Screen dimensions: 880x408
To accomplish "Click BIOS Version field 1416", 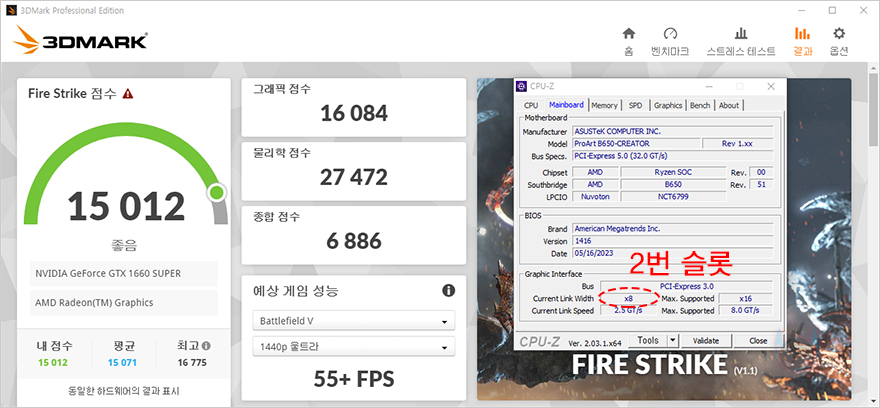I will (x=672, y=241).
